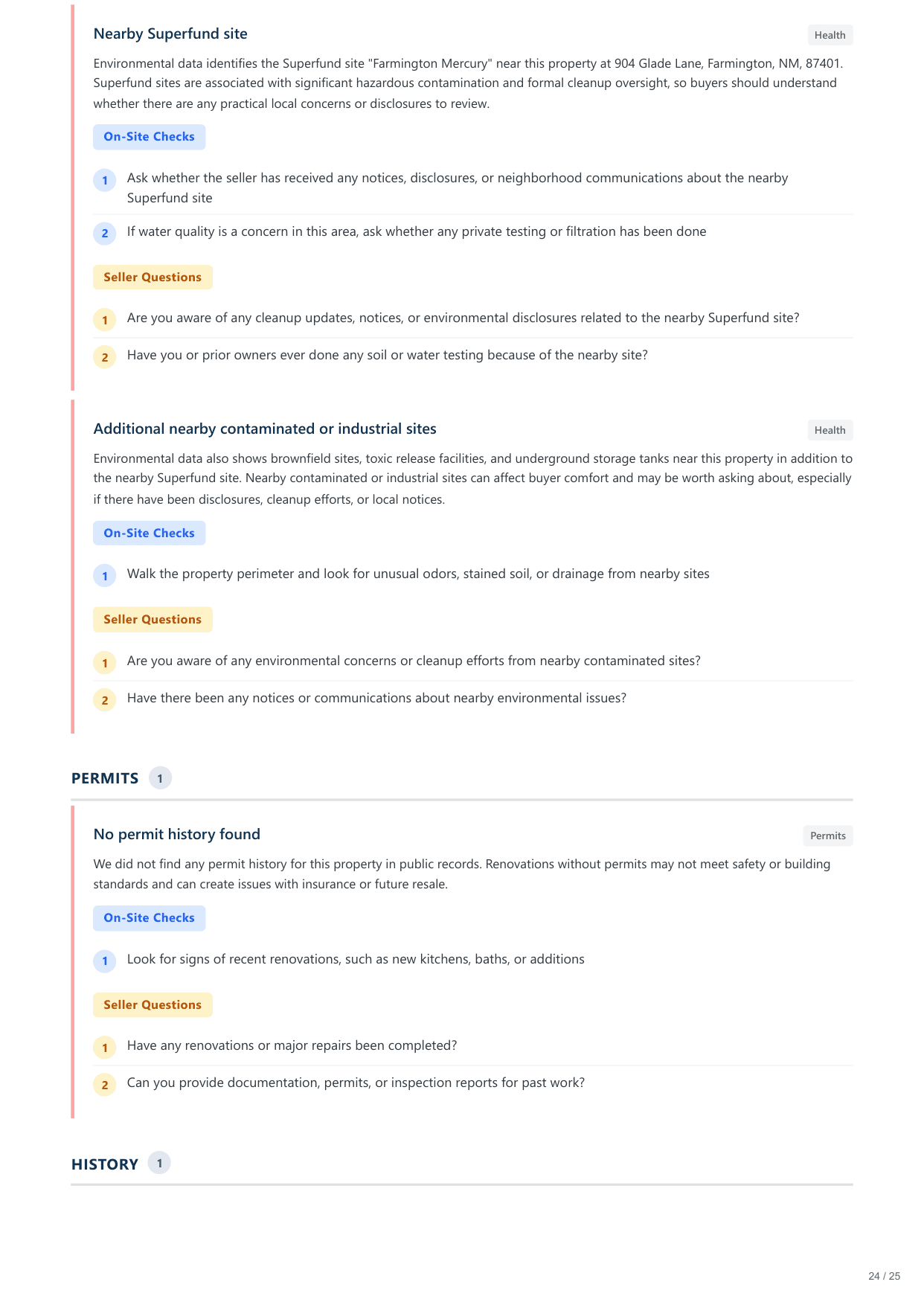Click the count badge next to HISTORY heading

pos(159,1164)
